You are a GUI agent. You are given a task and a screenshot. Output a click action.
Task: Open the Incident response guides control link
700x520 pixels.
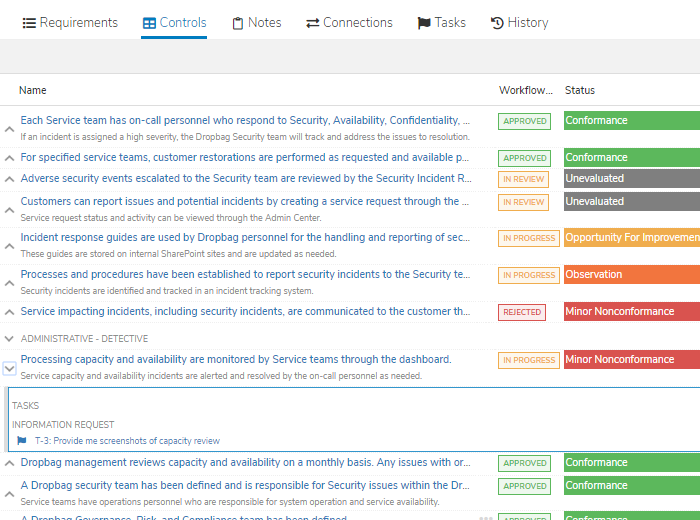tap(245, 237)
